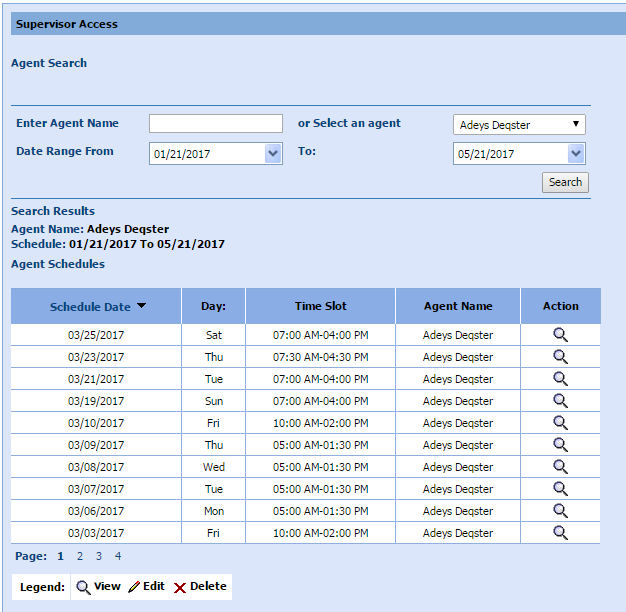Open the Select an agent dropdown
This screenshot has width=626, height=612.
pos(519,125)
